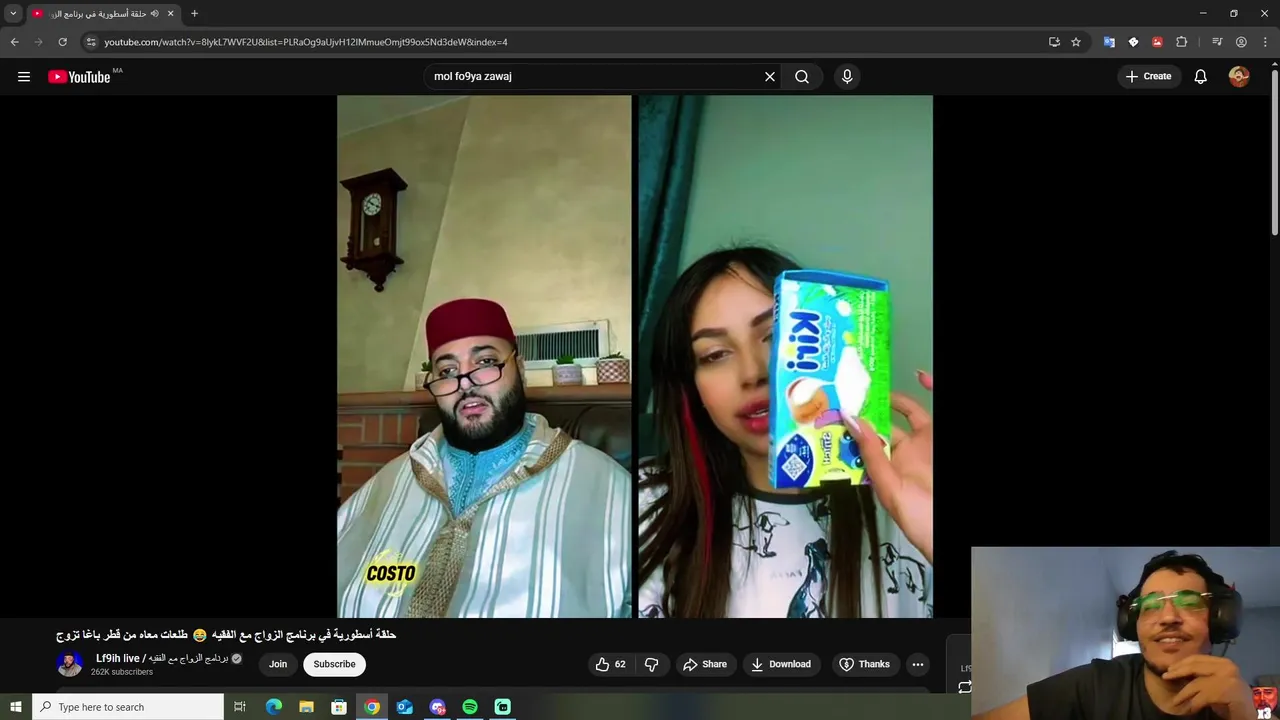Open Spotify from taskbar
The height and width of the screenshot is (720, 1280).
[x=470, y=707]
